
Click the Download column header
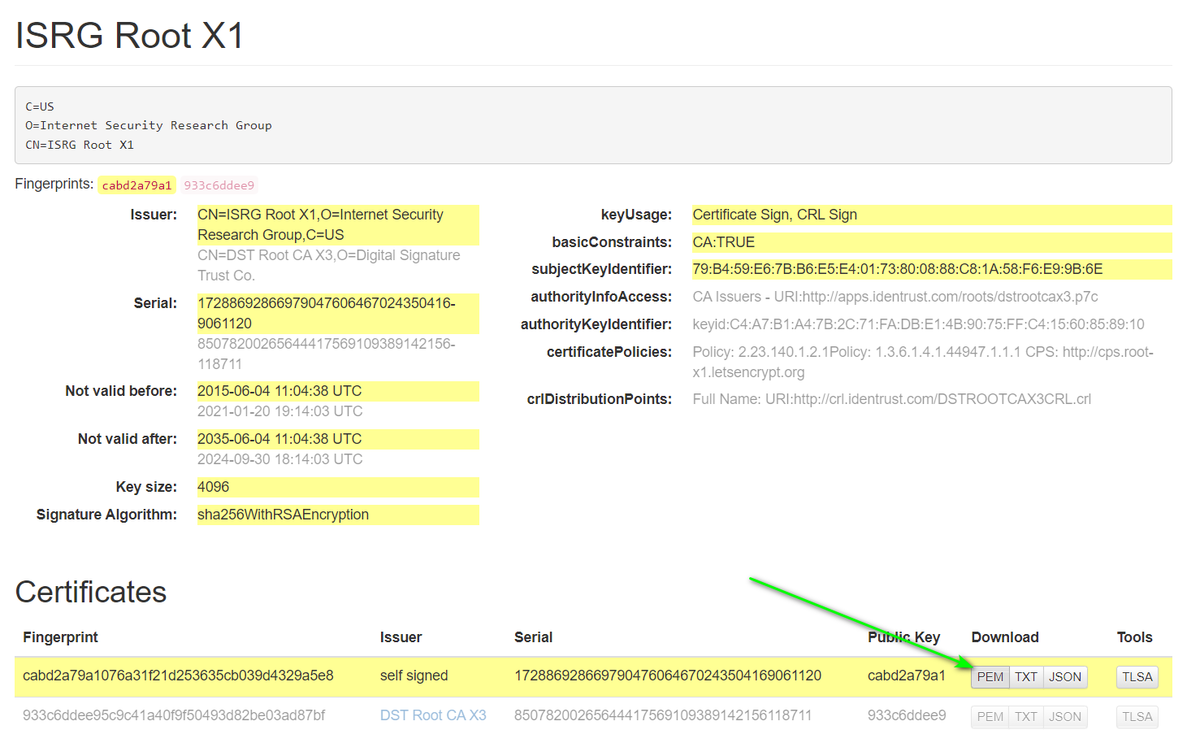[1005, 637]
